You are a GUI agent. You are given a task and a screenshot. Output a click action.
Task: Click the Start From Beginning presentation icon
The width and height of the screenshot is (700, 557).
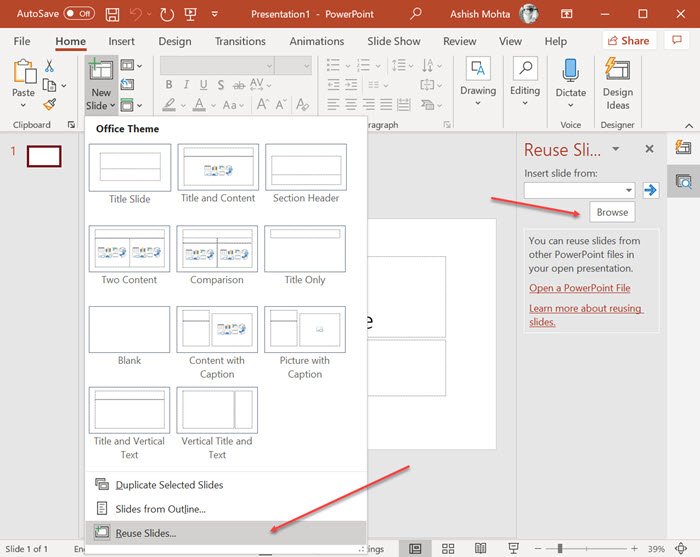click(191, 14)
